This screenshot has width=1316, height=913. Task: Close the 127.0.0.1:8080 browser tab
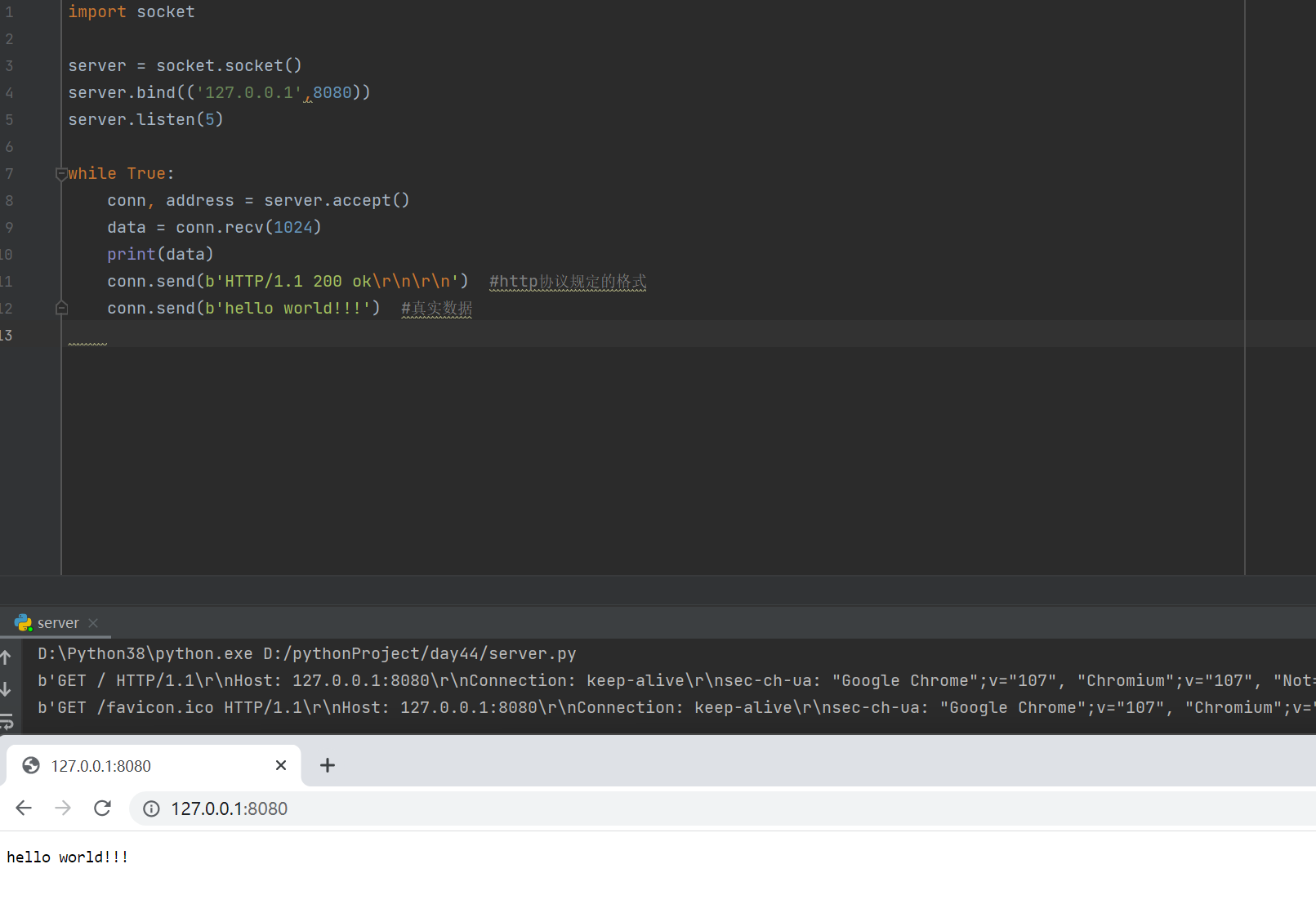point(281,765)
